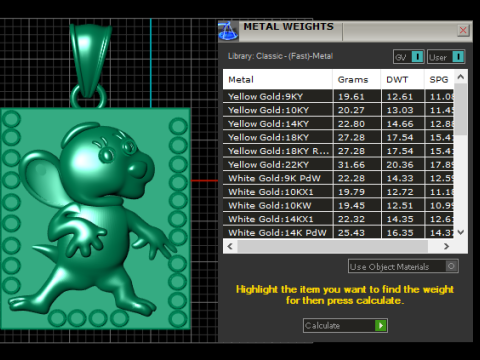This screenshot has height=360, width=480.
Task: Select the Yellow Gold:9KY row
Action: [x=338, y=96]
